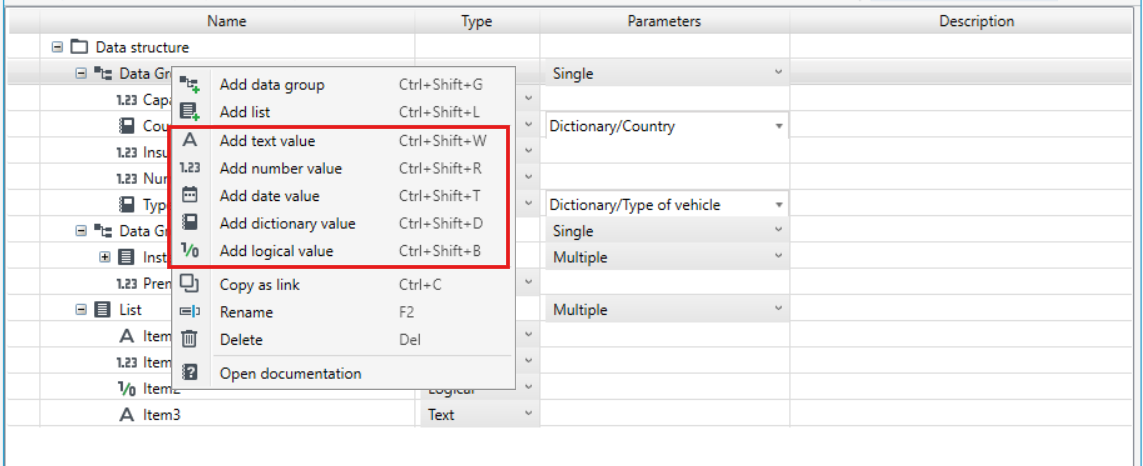The width and height of the screenshot is (1143, 466).
Task: Collapse the List node
Action: (x=81, y=310)
